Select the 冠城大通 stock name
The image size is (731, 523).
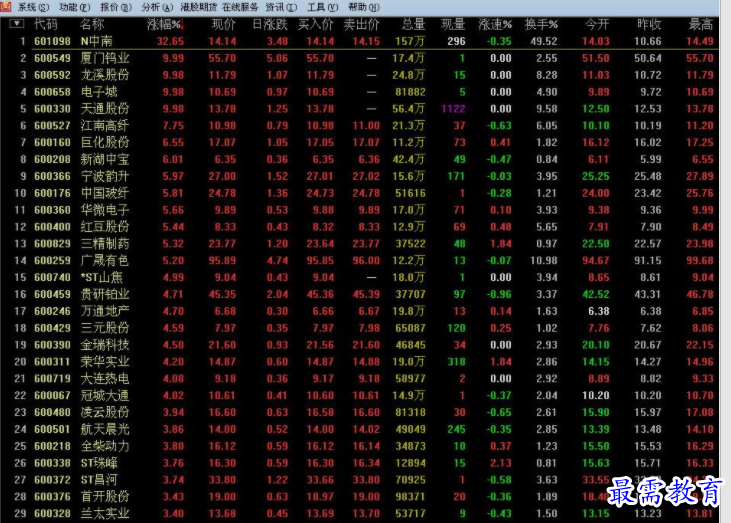[x=105, y=395]
